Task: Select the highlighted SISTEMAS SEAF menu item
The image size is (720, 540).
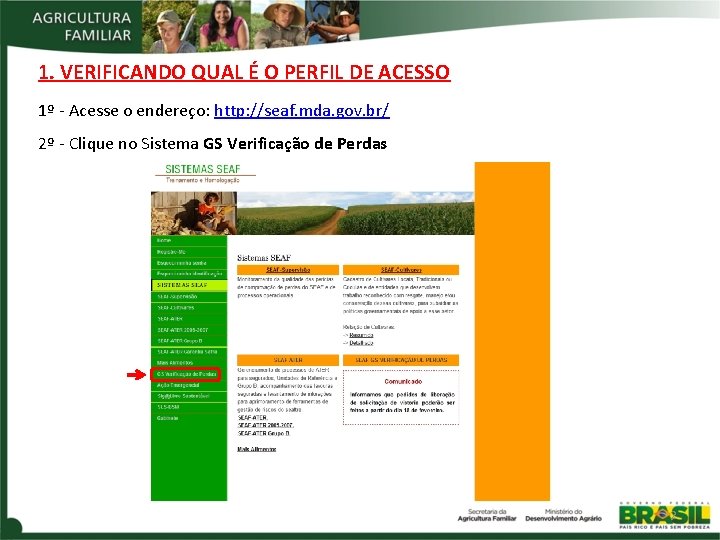Action: (189, 285)
